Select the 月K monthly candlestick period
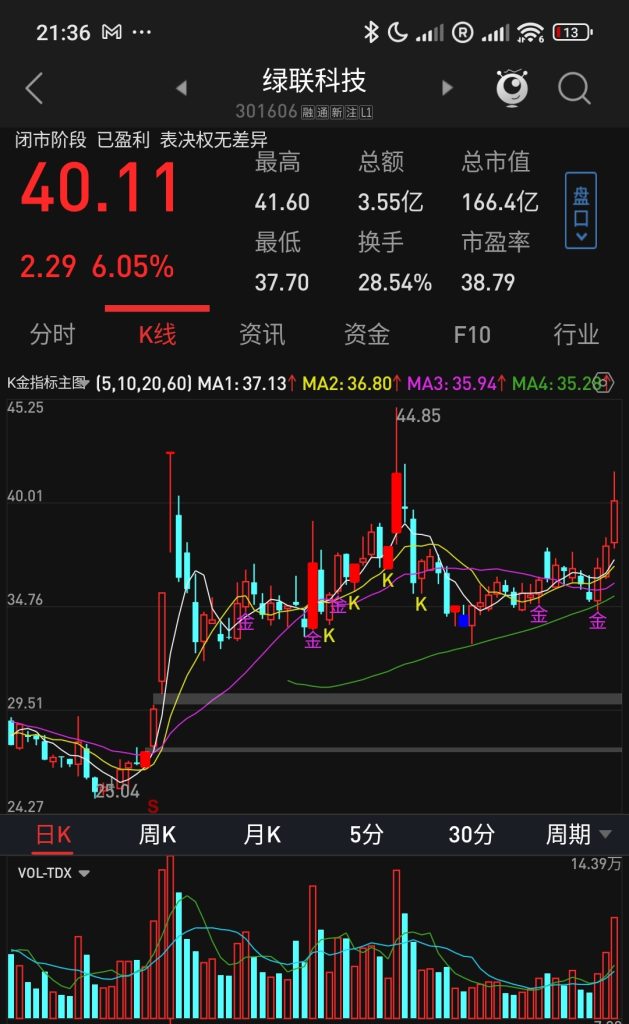Screen dimensions: 629x1024 point(262,834)
